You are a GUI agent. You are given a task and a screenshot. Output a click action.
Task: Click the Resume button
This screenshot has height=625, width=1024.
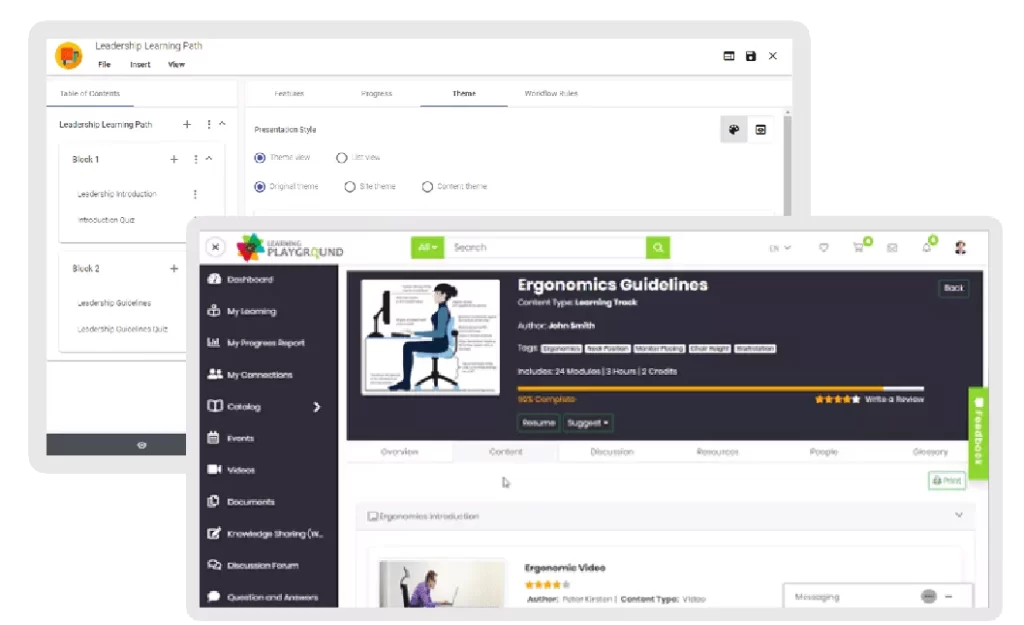point(539,423)
